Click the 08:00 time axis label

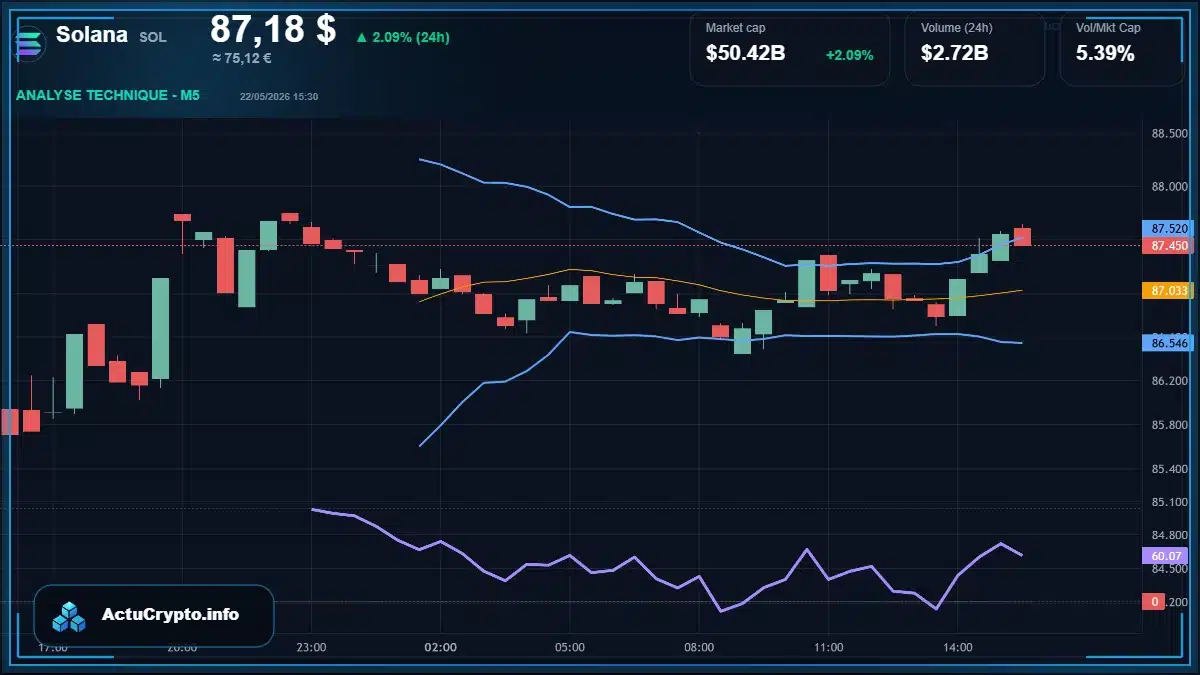699,647
